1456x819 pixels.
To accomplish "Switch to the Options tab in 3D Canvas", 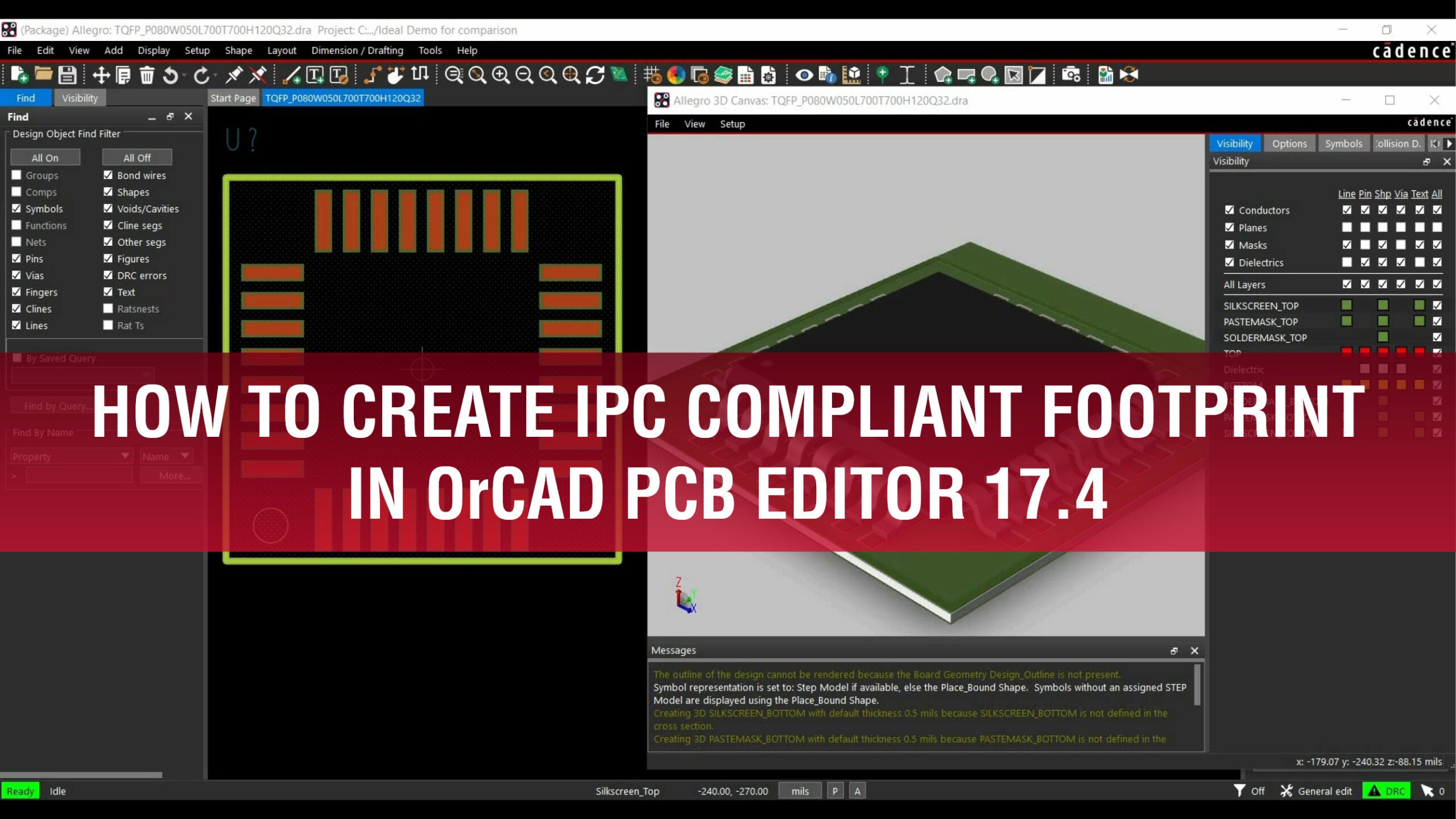I will 1289,143.
